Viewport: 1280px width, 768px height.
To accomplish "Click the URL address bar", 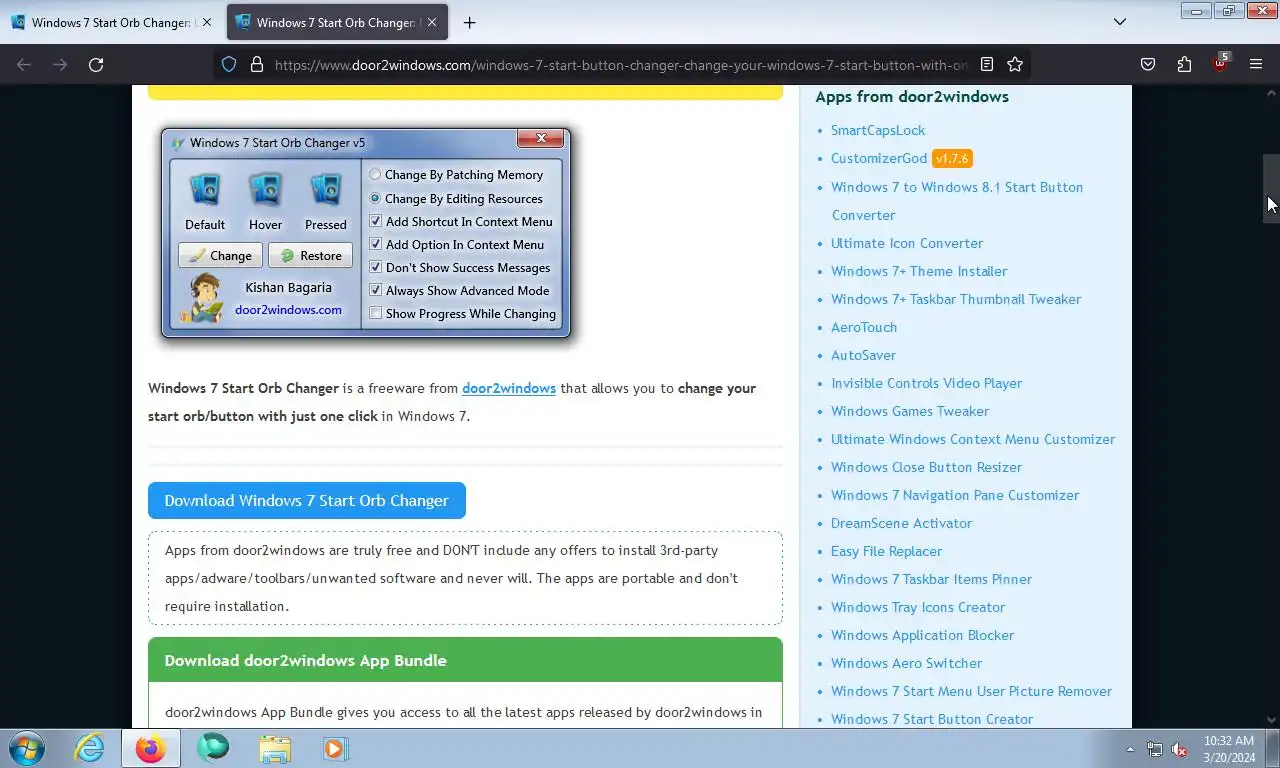I will click(x=620, y=64).
